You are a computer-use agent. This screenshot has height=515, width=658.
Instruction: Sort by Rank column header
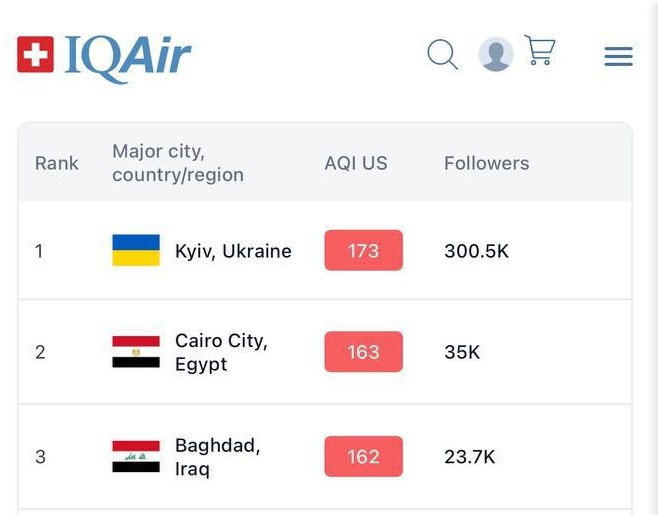click(x=56, y=163)
